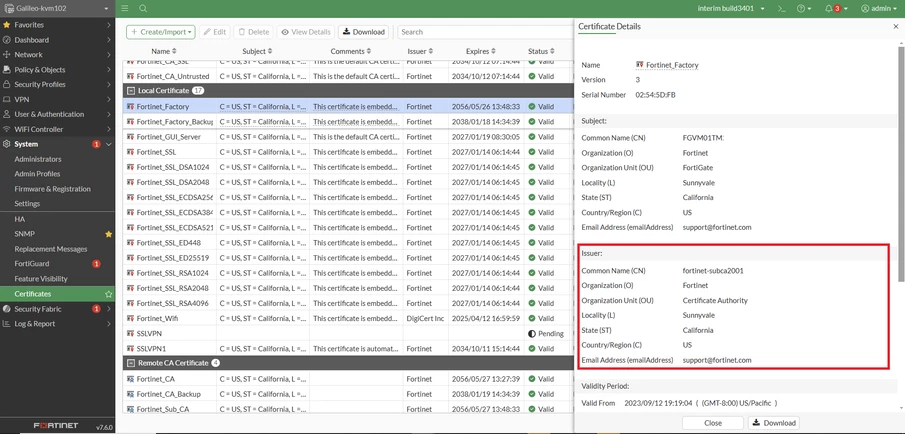The image size is (905, 434).
Task: Click the Fortinet_SSL_RSA4096 certificate row
Action: 349,303
